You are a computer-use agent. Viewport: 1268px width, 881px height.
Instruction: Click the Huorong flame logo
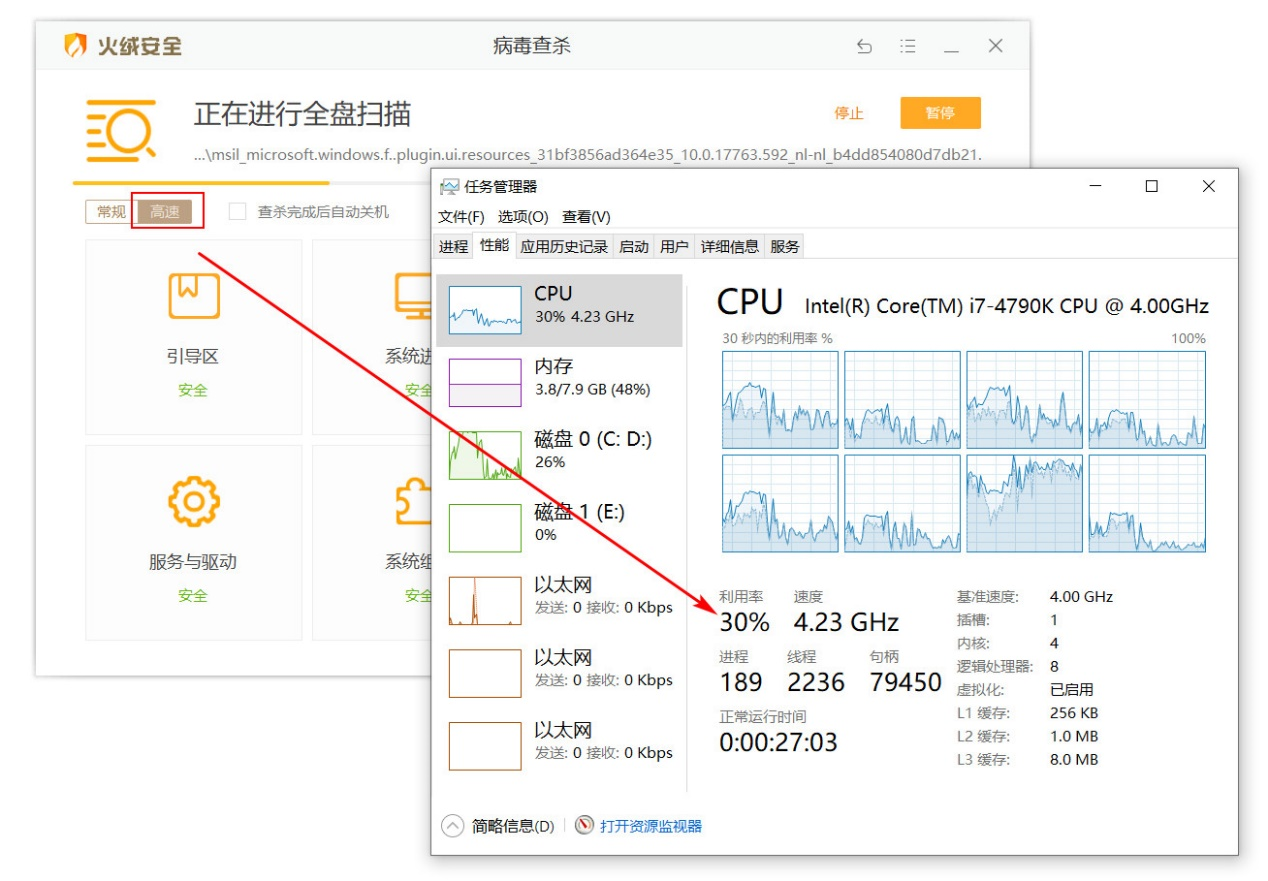(75, 46)
